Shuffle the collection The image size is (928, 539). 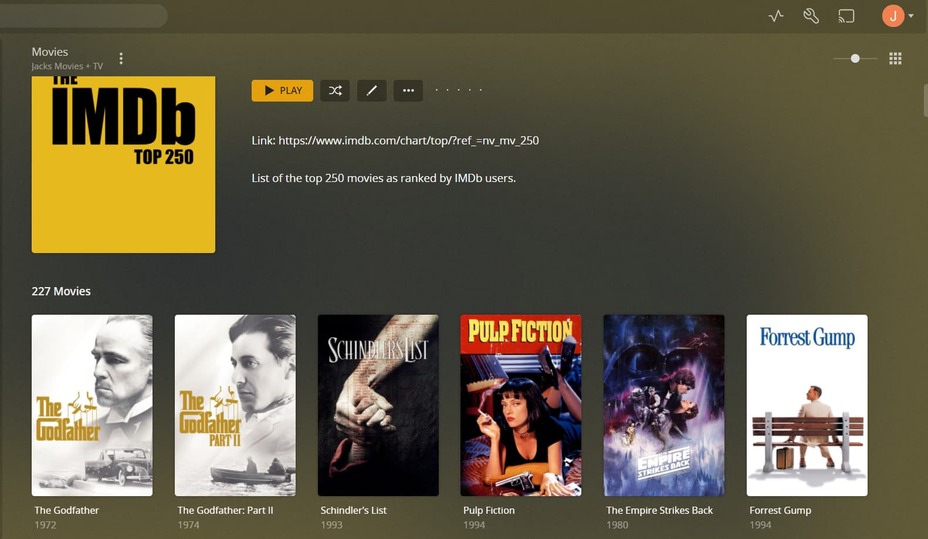(x=335, y=91)
